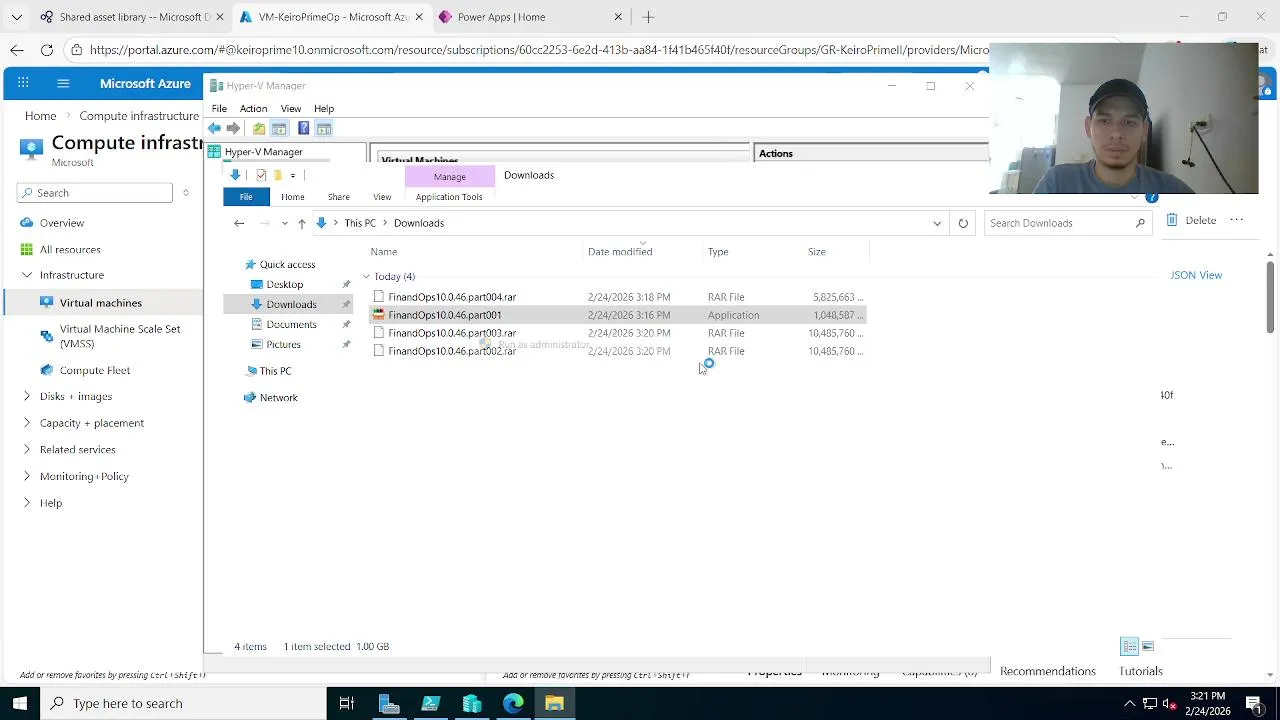Select This PC in navigation pane
This screenshot has height=720, width=1280.
point(275,371)
